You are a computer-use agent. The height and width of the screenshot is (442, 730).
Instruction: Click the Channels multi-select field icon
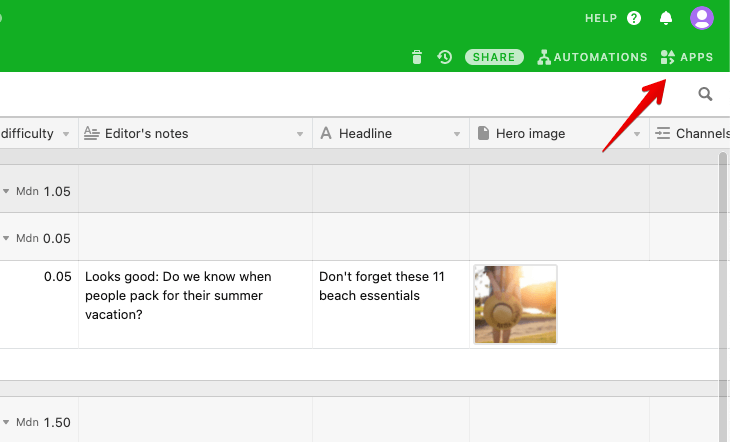point(662,134)
